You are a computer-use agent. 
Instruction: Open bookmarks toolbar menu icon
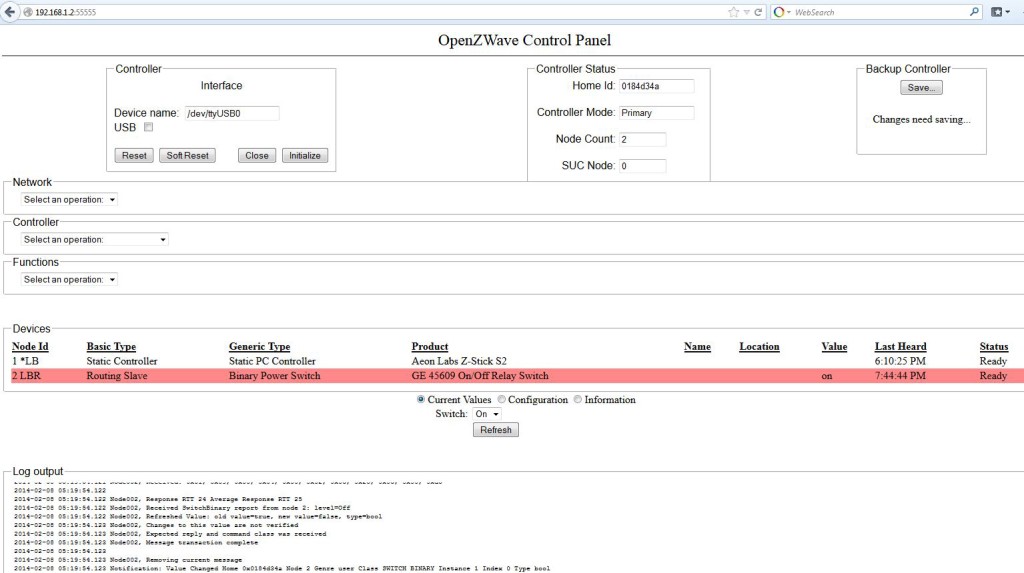click(x=1000, y=12)
